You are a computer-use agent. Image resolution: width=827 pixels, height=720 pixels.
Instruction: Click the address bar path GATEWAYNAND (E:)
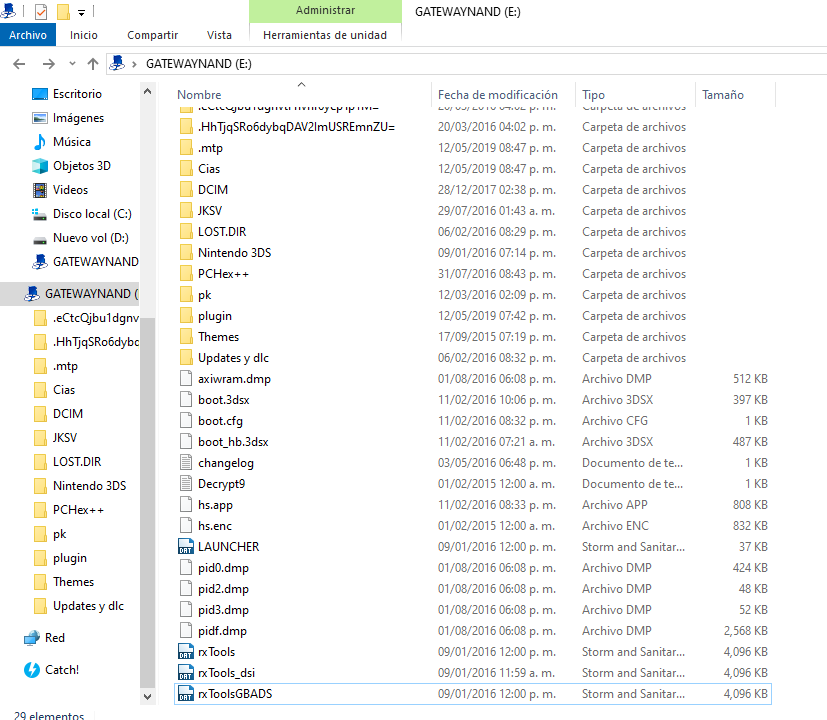pyautogui.click(x=199, y=64)
